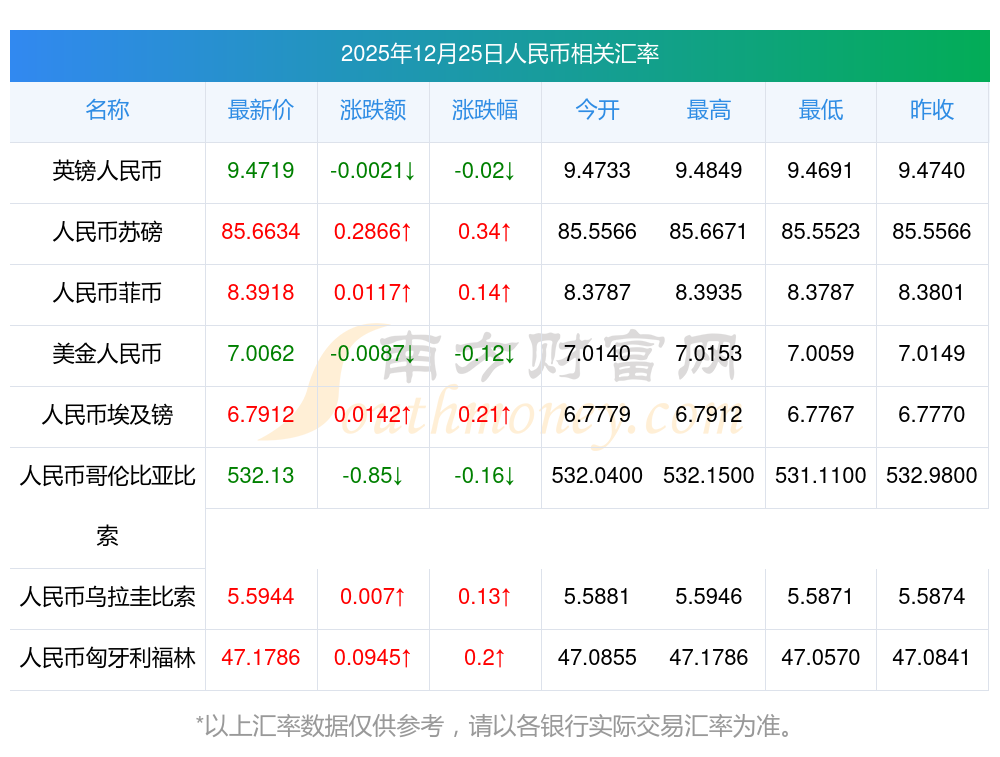The width and height of the screenshot is (1000, 757).
Task: Click low price 85.5523
Action: (820, 232)
